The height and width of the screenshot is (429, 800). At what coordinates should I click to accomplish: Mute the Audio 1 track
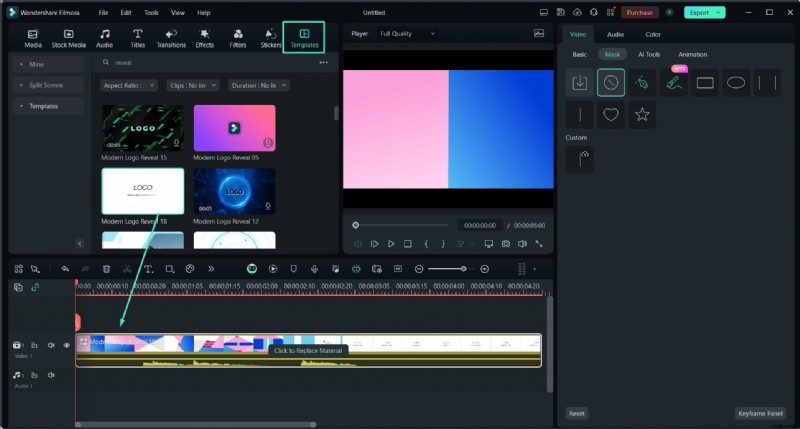tap(50, 375)
